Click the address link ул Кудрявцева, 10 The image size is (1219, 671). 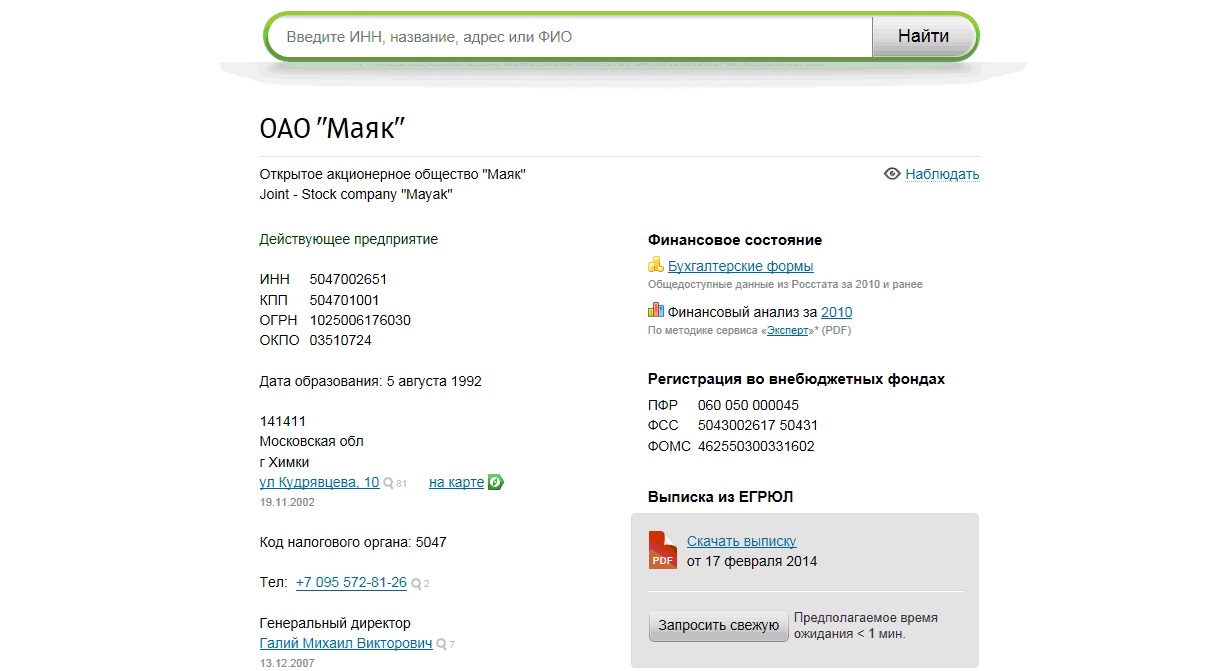(x=319, y=482)
